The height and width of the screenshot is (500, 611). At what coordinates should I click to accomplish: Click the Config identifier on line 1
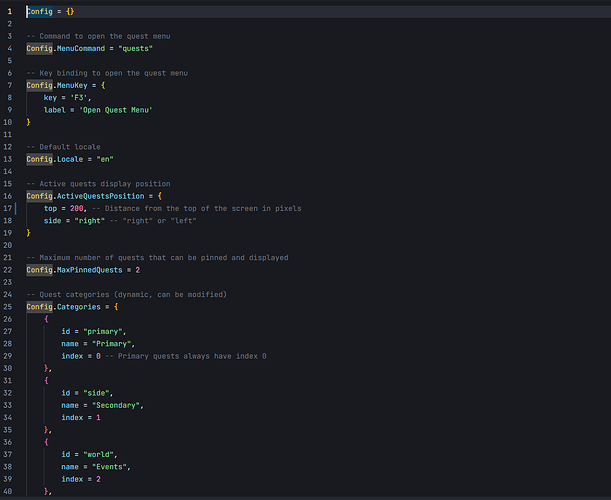pos(39,12)
